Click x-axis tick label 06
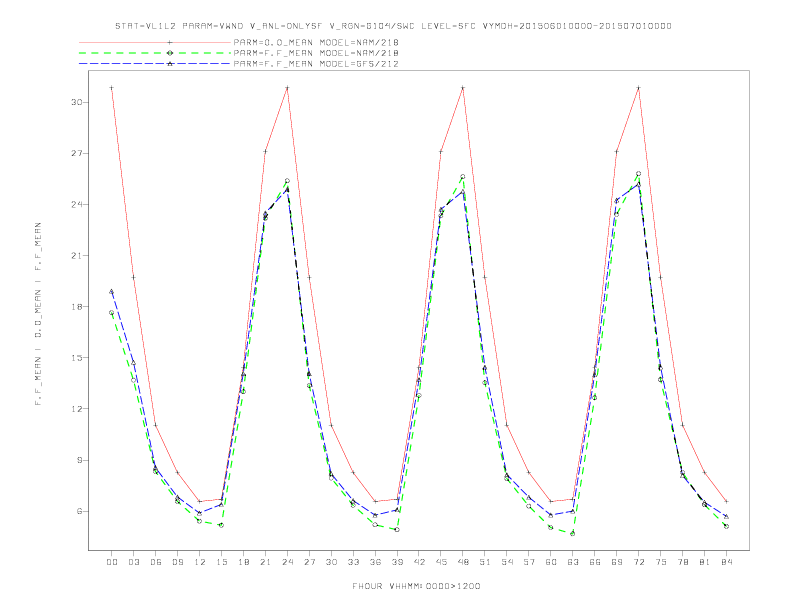 coord(156,562)
